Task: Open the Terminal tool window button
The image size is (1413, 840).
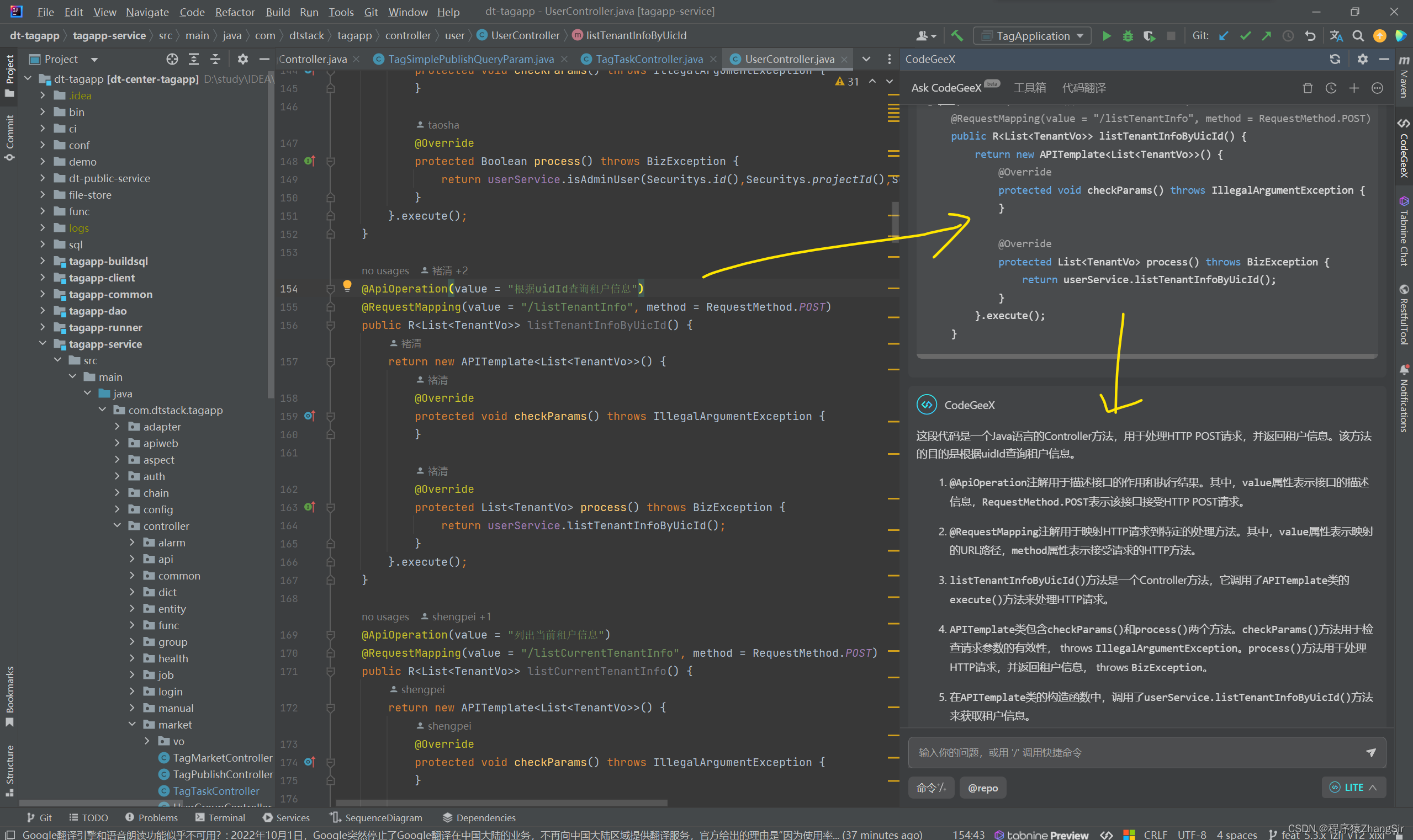Action: coord(220,817)
